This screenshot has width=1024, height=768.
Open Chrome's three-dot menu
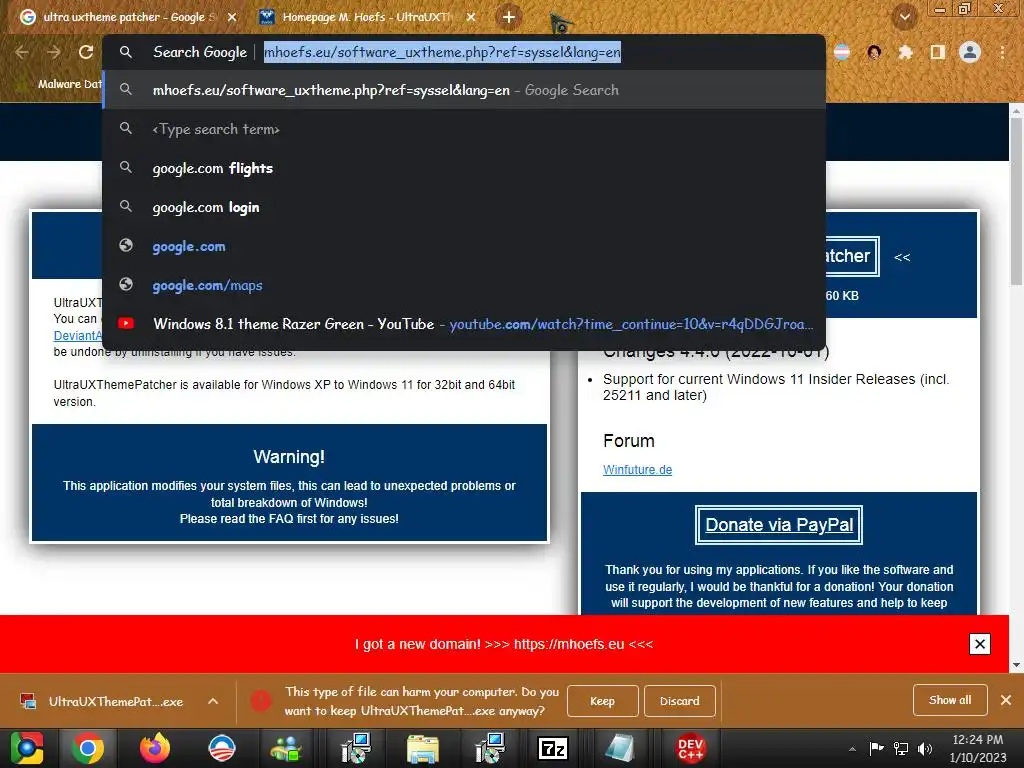(x=1002, y=52)
